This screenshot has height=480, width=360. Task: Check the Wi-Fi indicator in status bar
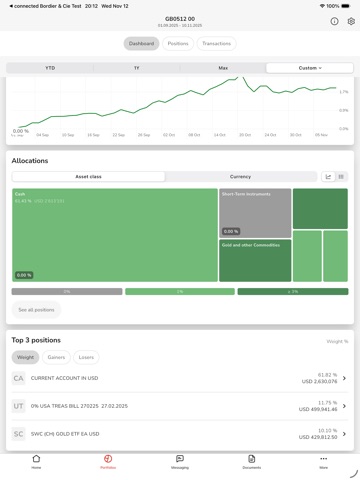tap(322, 6)
